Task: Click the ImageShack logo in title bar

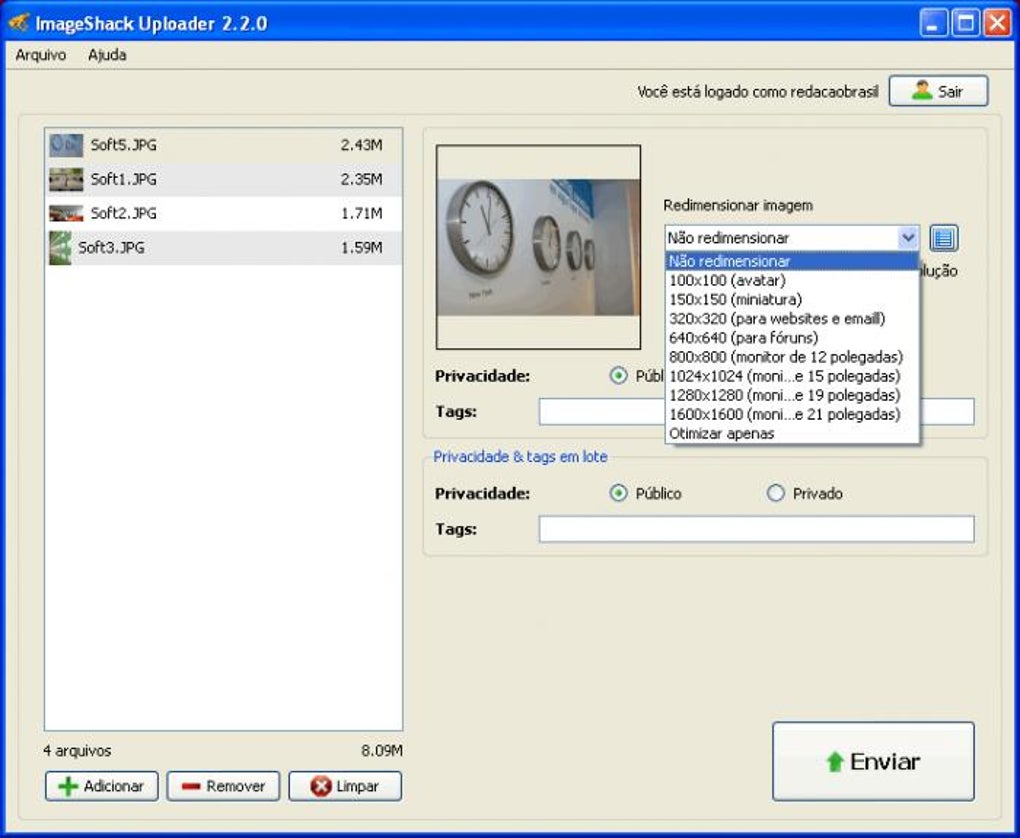Action: tap(18, 23)
